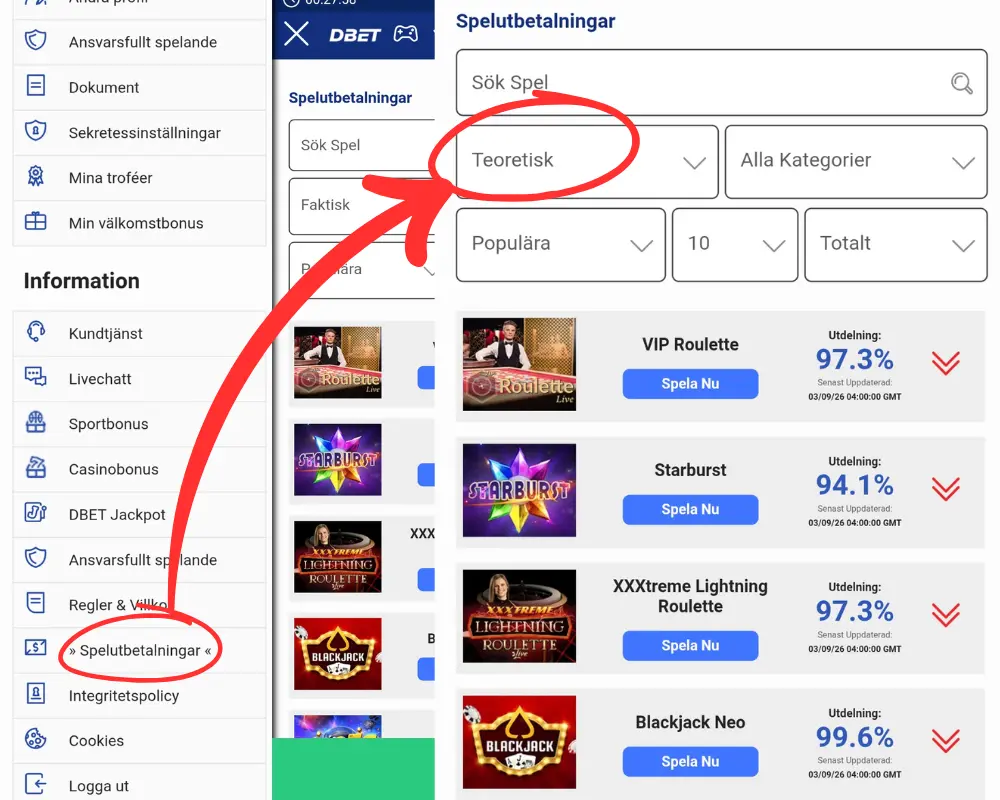
Task: Click the Sök Spel search field on right
Action: [x=721, y=83]
